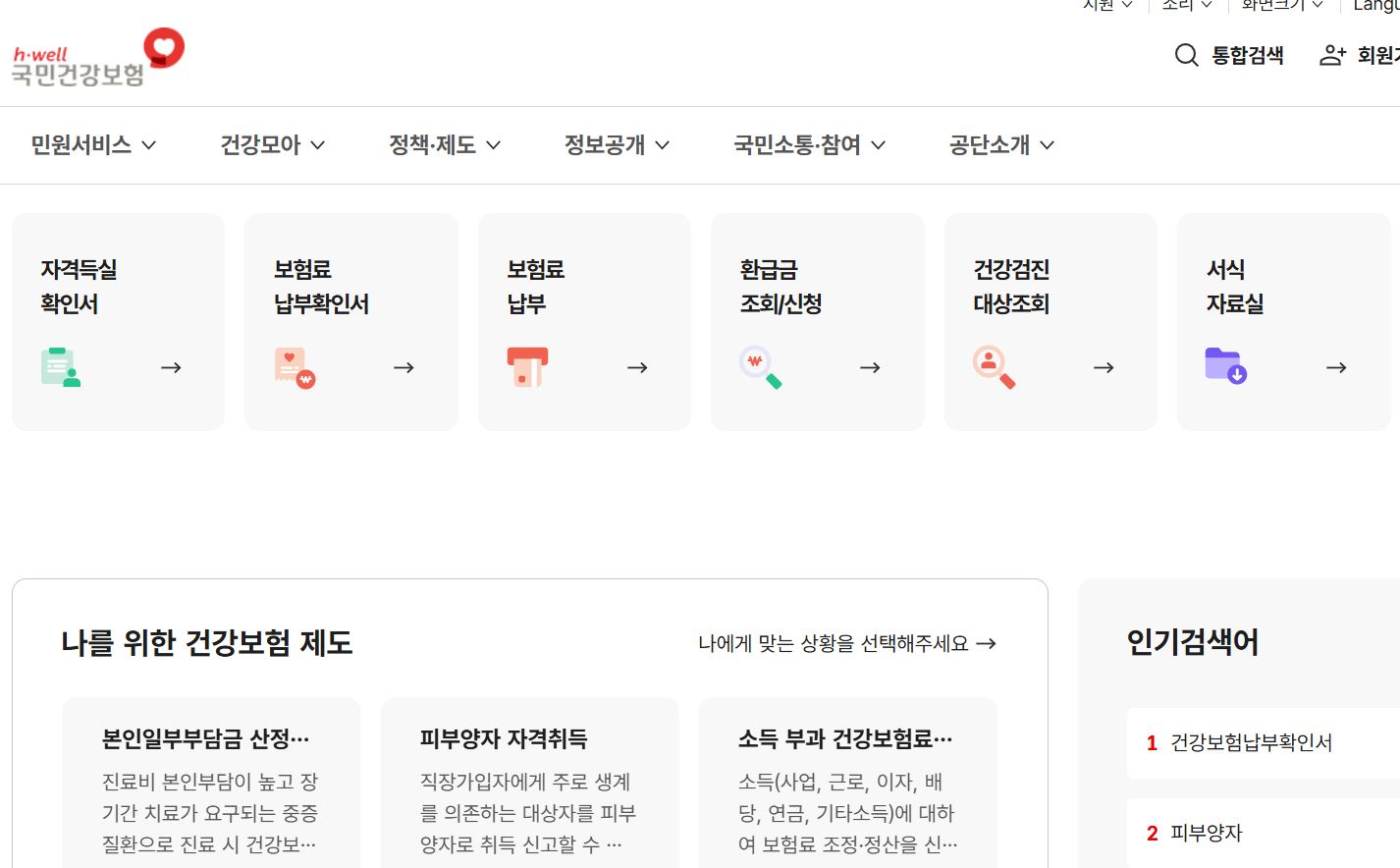
Task: Select the 보험료 납부확인서 stamp icon
Action: pyautogui.click(x=292, y=364)
